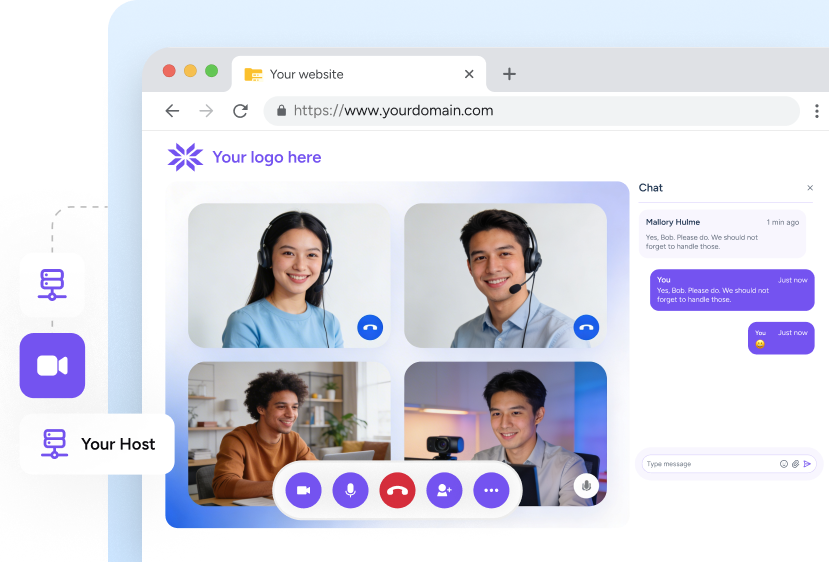Click the yellow macOS window button
Screen dimensions: 829x562
click(190, 71)
